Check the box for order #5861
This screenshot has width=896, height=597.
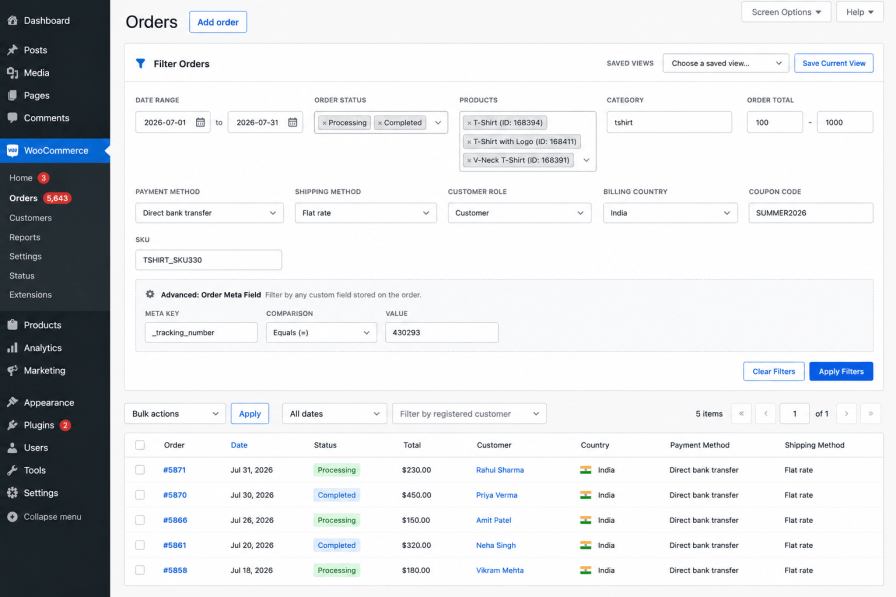pos(140,545)
